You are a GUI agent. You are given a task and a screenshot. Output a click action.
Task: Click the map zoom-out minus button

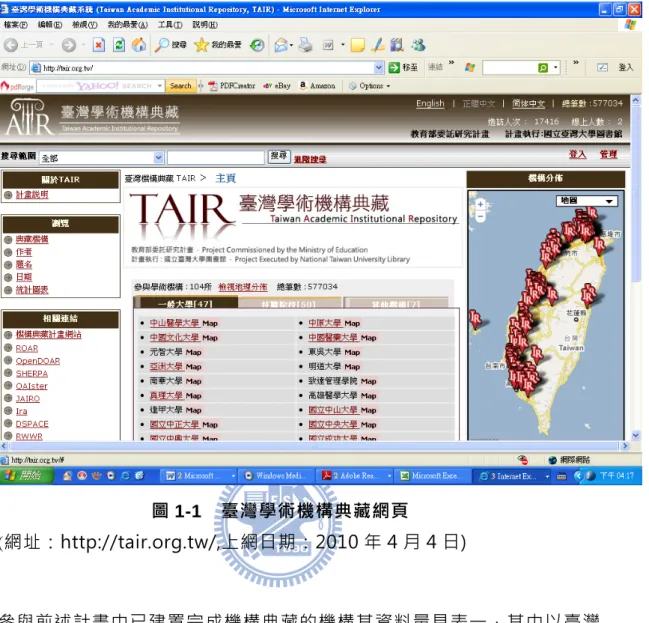click(480, 216)
